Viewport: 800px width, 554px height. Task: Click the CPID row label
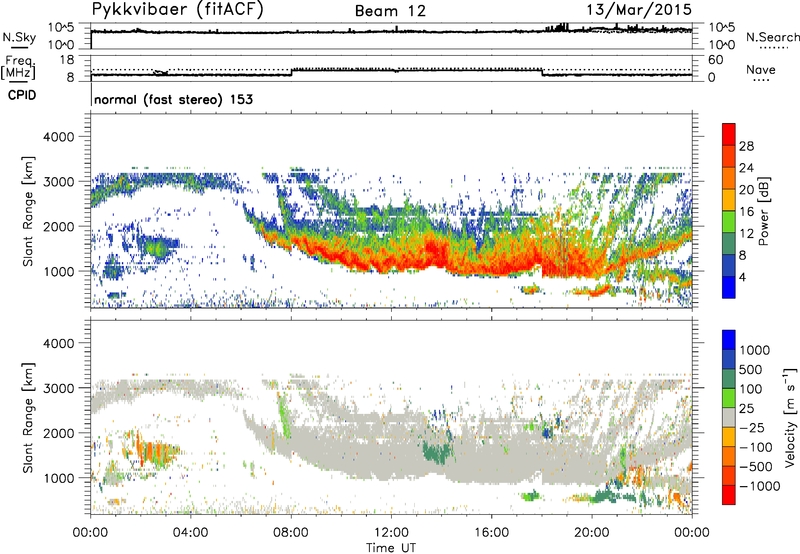click(x=22, y=95)
